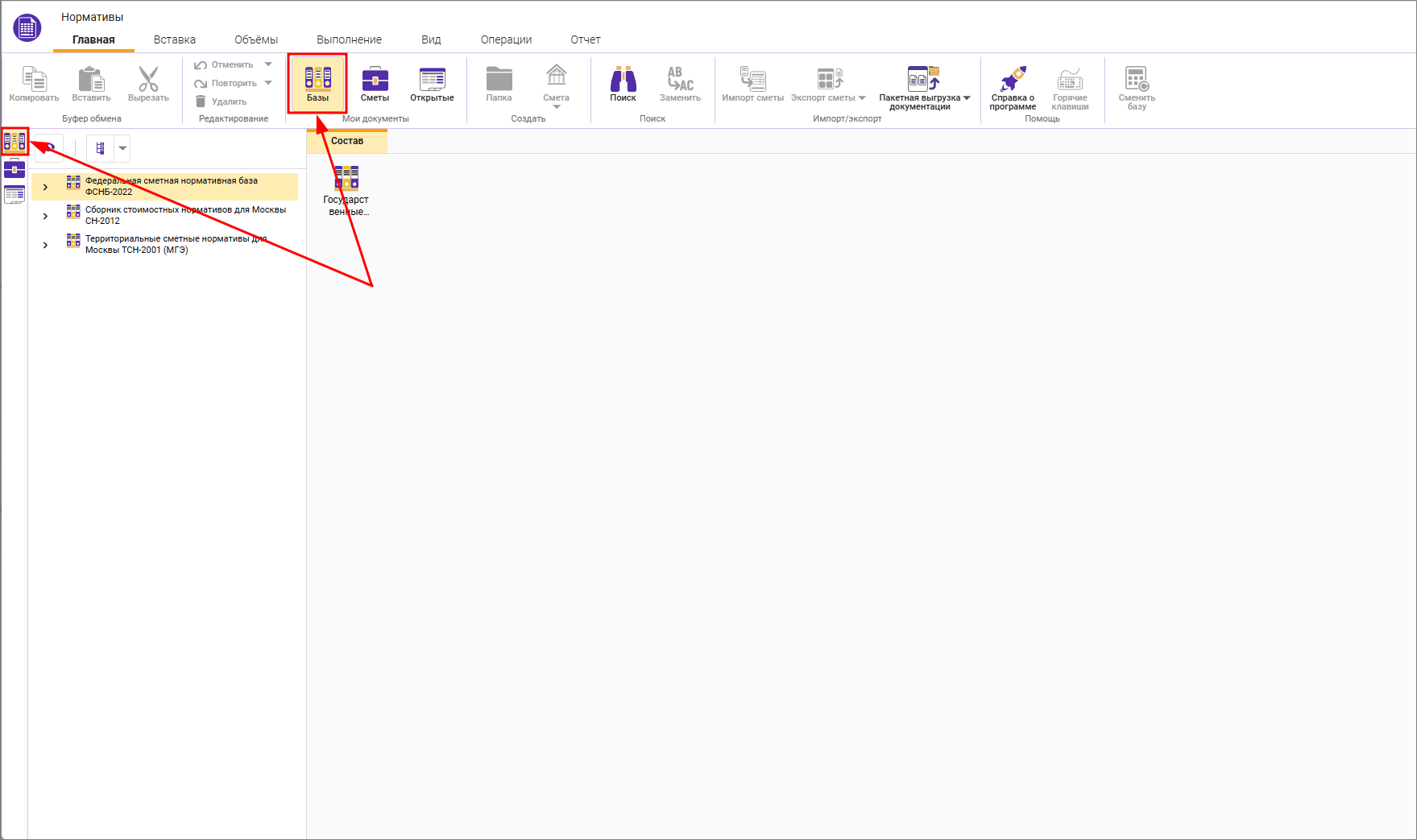Select the sidebar open documents icon

(15, 194)
